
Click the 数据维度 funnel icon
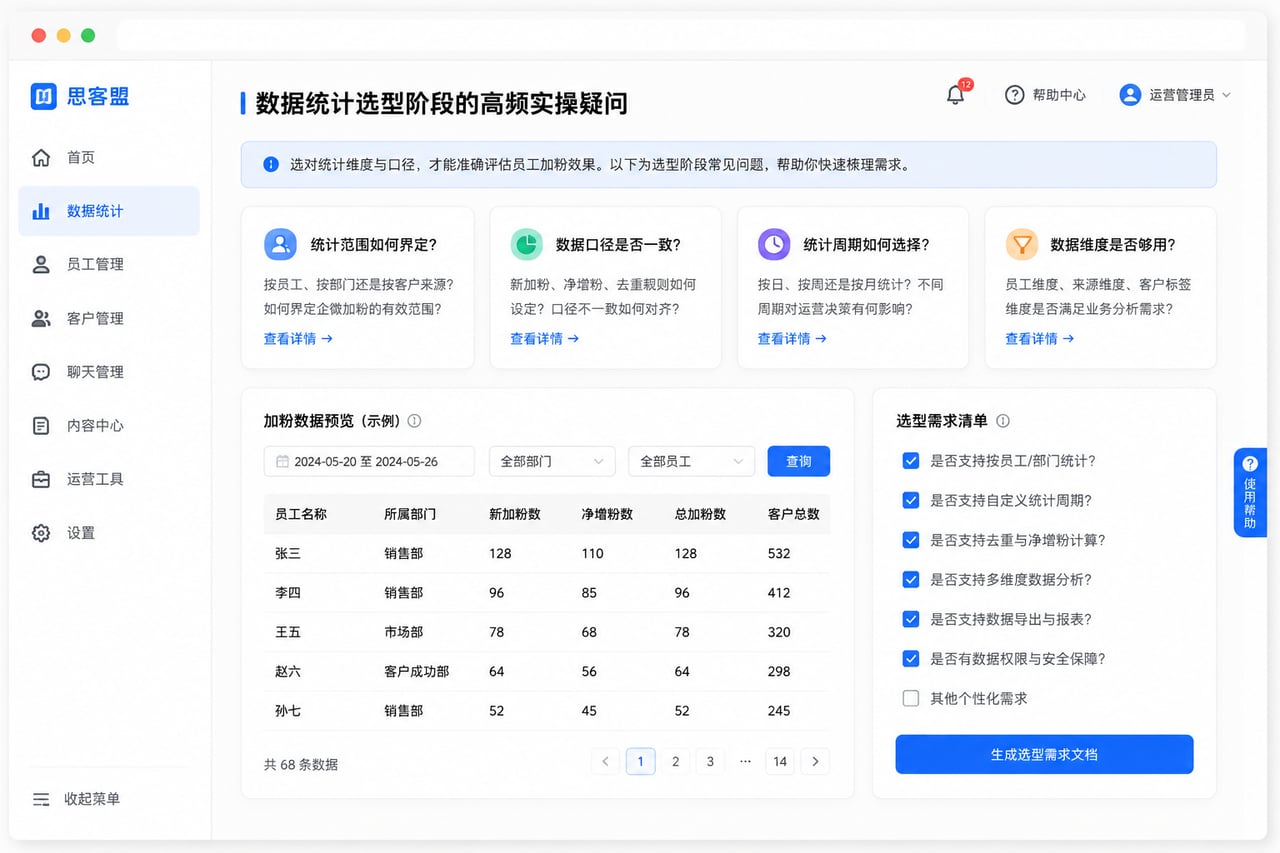(x=1021, y=244)
